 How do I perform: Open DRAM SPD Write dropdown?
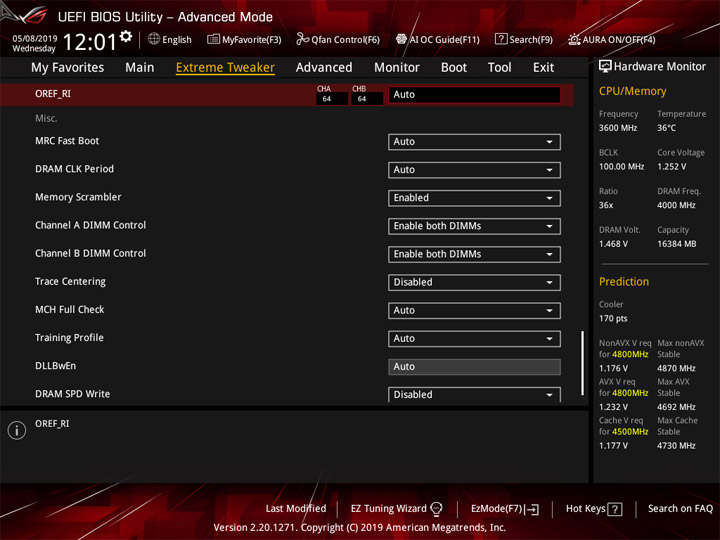click(x=474, y=394)
